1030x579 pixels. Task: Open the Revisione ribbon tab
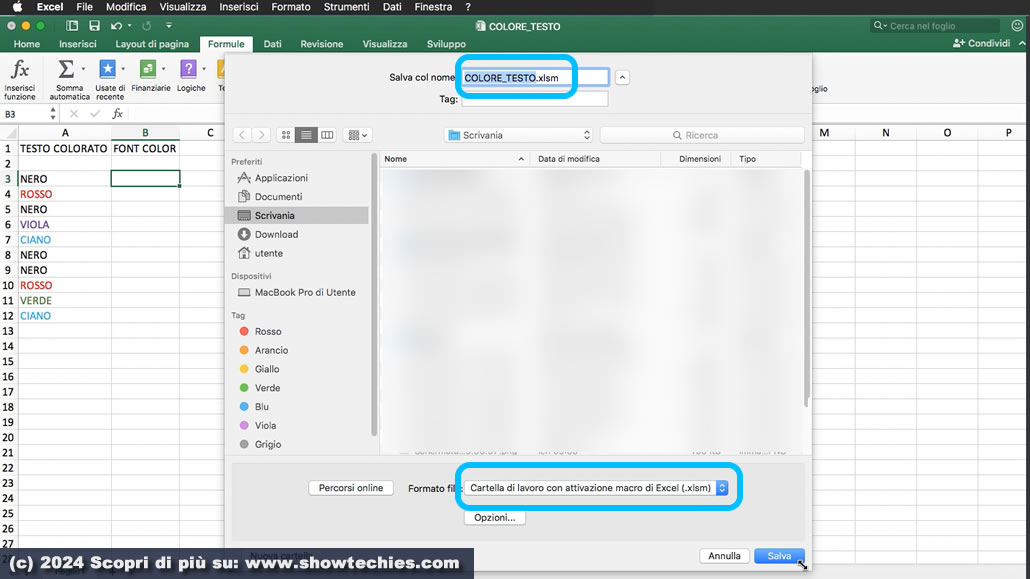click(x=322, y=44)
